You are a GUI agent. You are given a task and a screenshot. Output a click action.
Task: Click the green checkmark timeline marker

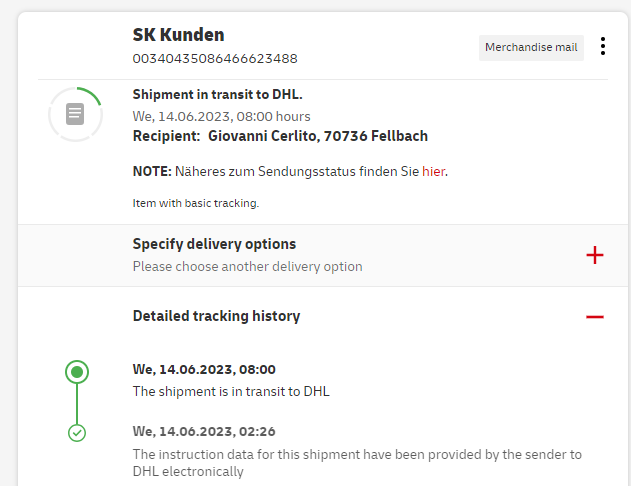point(77,433)
